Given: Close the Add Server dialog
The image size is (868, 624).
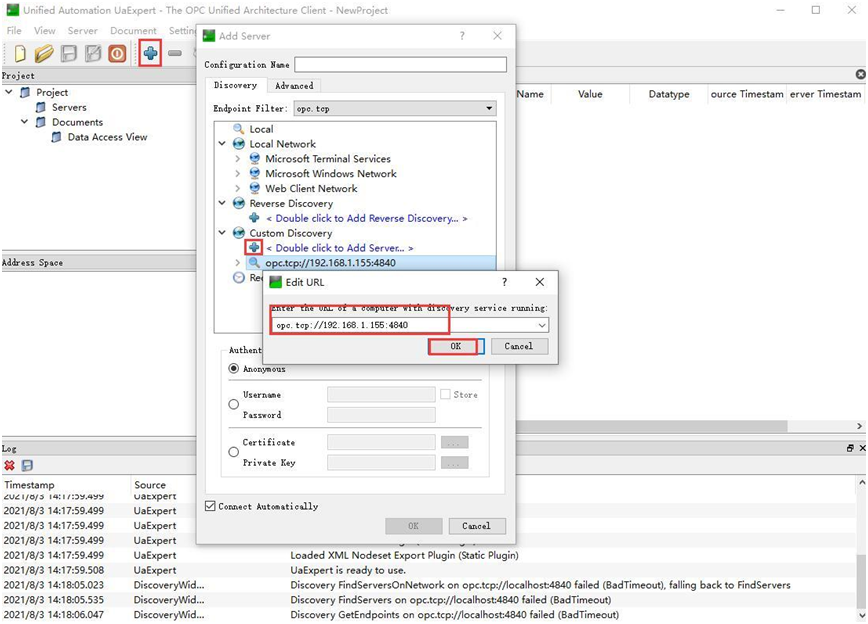Looking at the screenshot, I should pos(497,36).
